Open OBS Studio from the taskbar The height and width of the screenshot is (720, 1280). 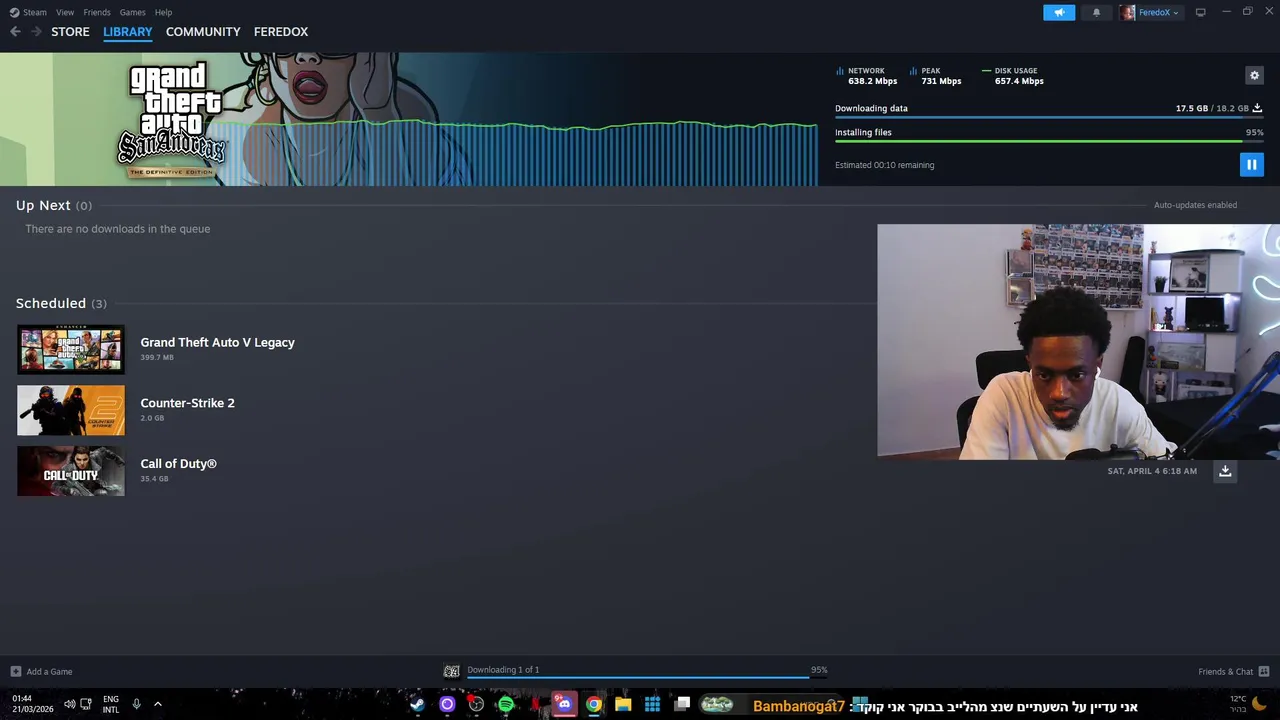tap(476, 705)
